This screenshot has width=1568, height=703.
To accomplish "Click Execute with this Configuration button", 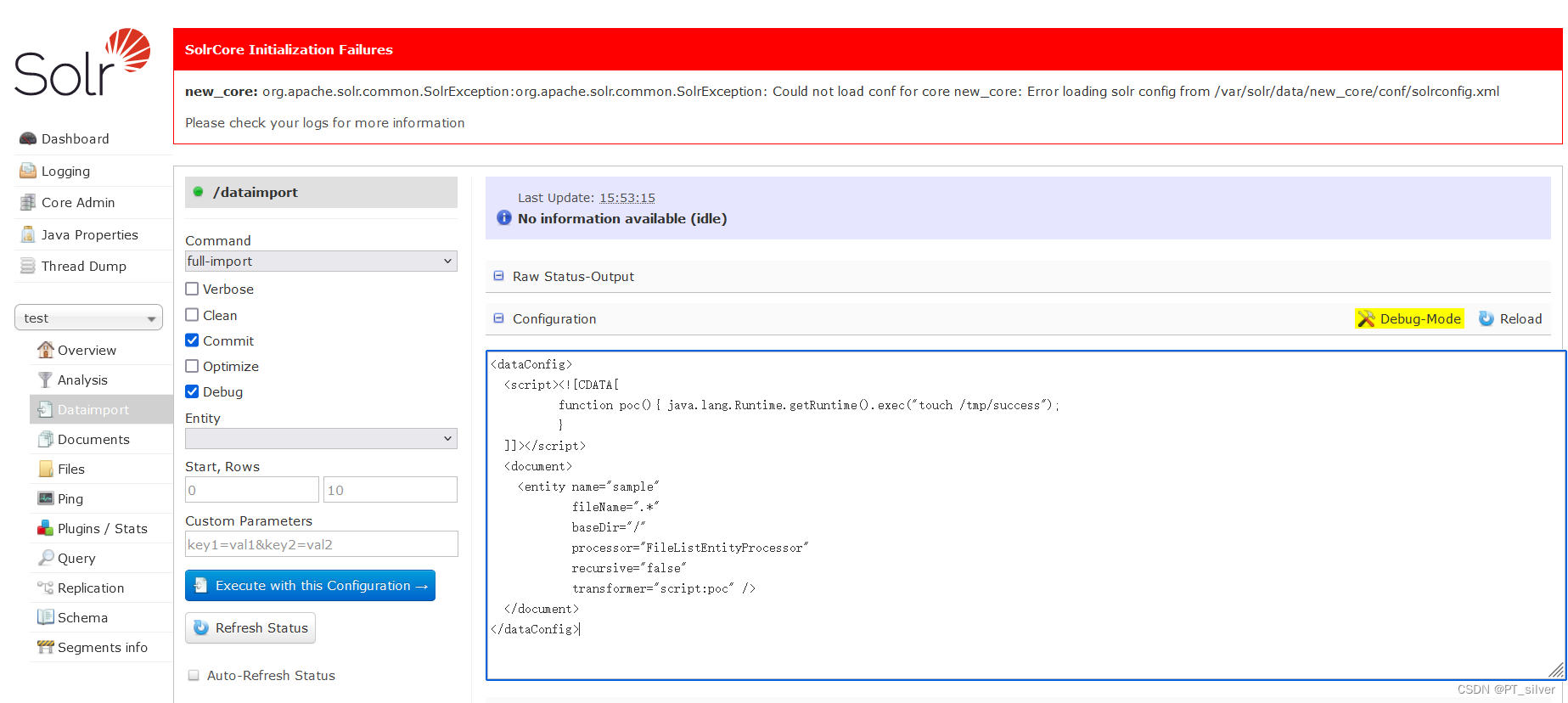I will click(310, 585).
